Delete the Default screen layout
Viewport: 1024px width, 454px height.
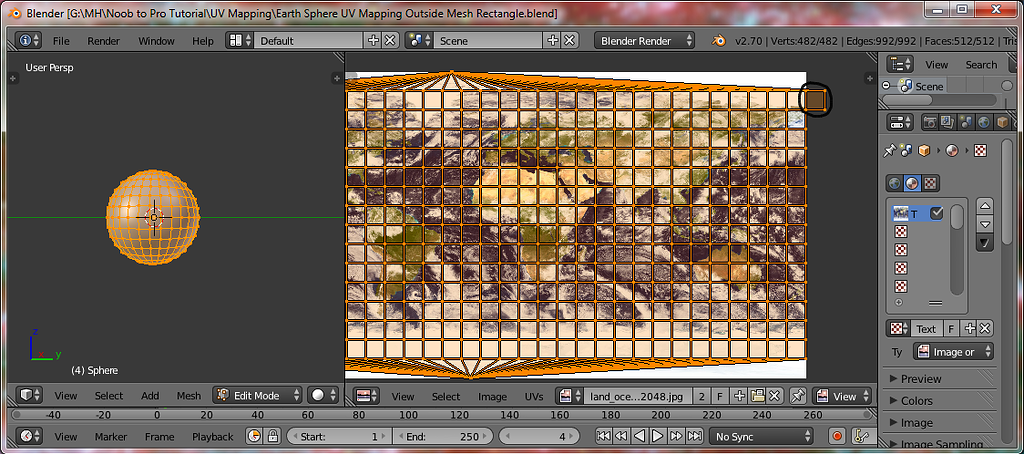(x=390, y=41)
